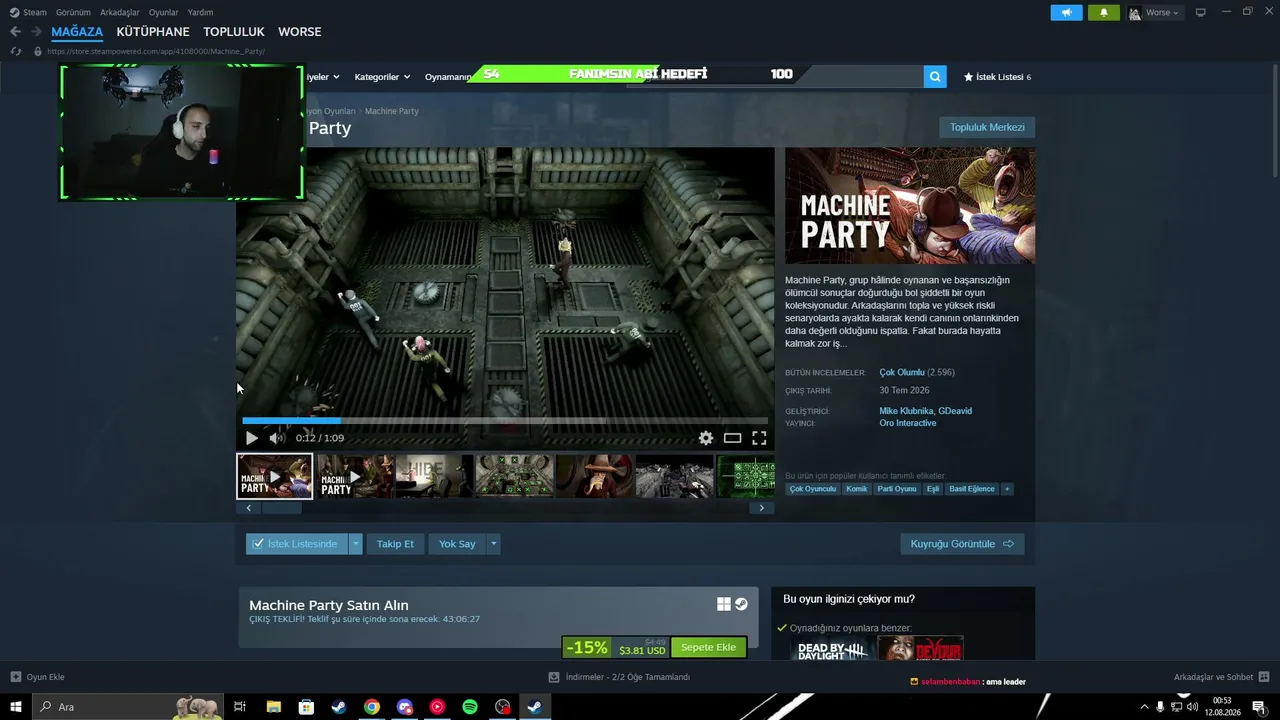Open the Görünüm menu
Viewport: 1280px width, 720px height.
pos(73,12)
